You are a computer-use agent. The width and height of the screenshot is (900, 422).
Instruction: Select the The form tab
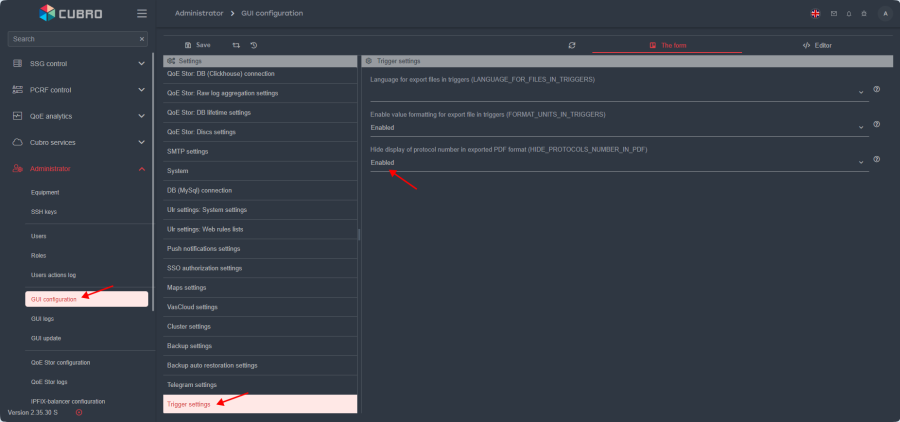[x=666, y=45]
